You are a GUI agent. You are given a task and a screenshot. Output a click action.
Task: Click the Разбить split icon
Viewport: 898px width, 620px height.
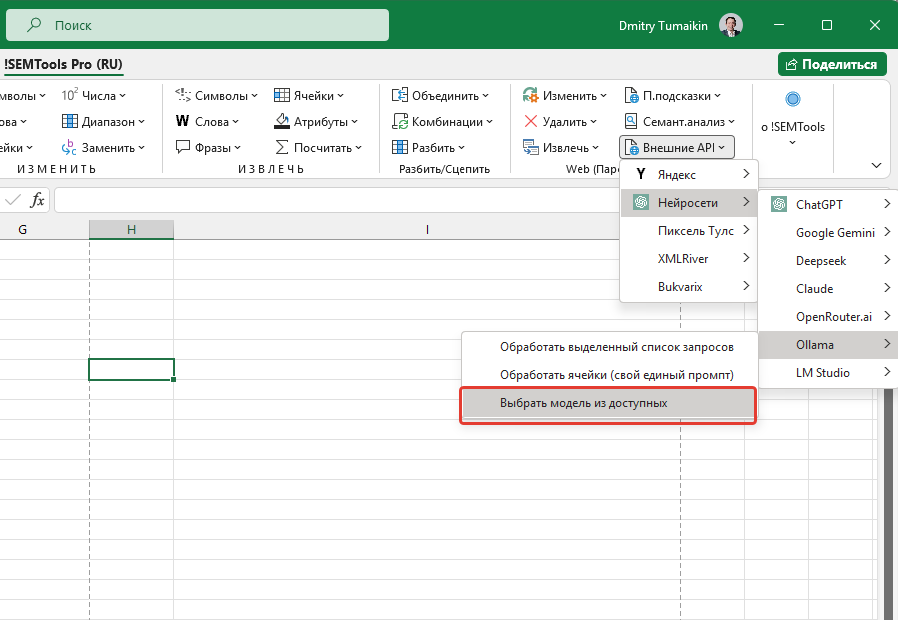(x=400, y=147)
